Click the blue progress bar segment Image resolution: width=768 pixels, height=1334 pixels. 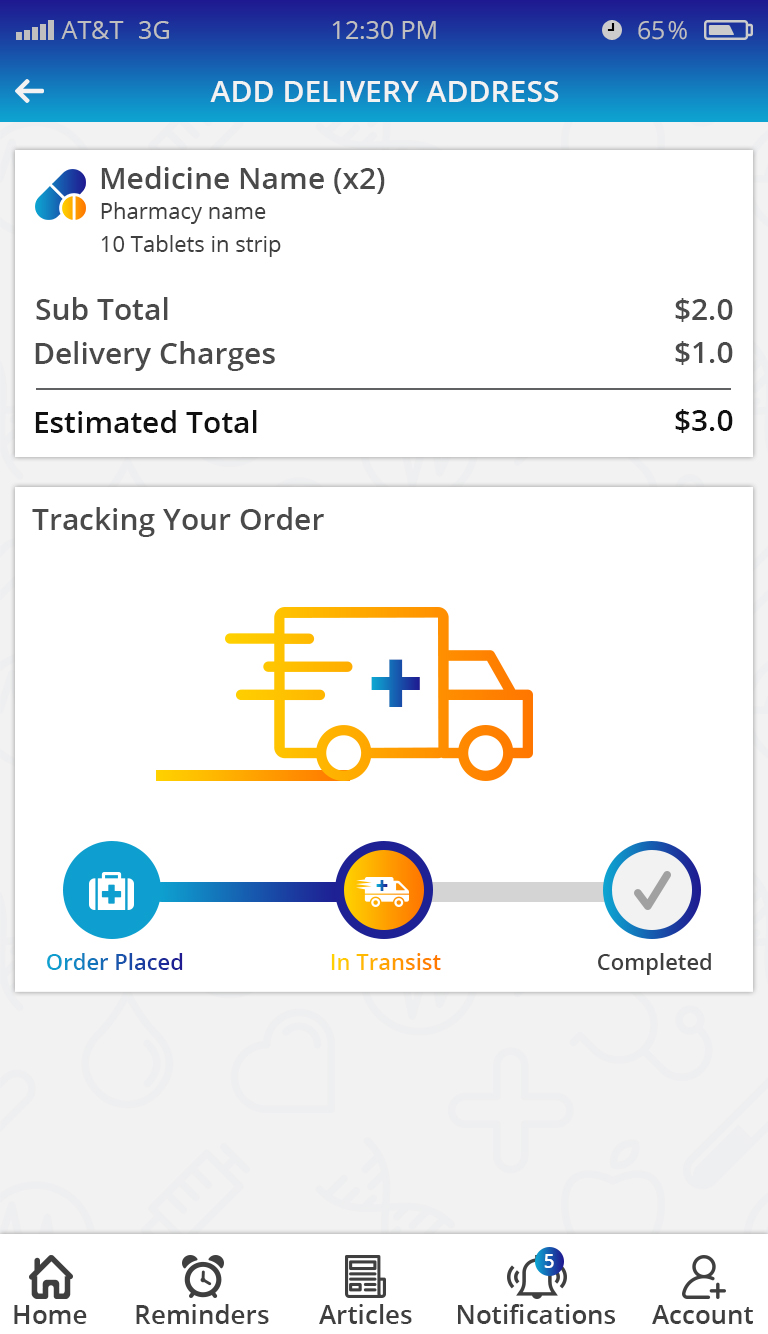pos(247,891)
